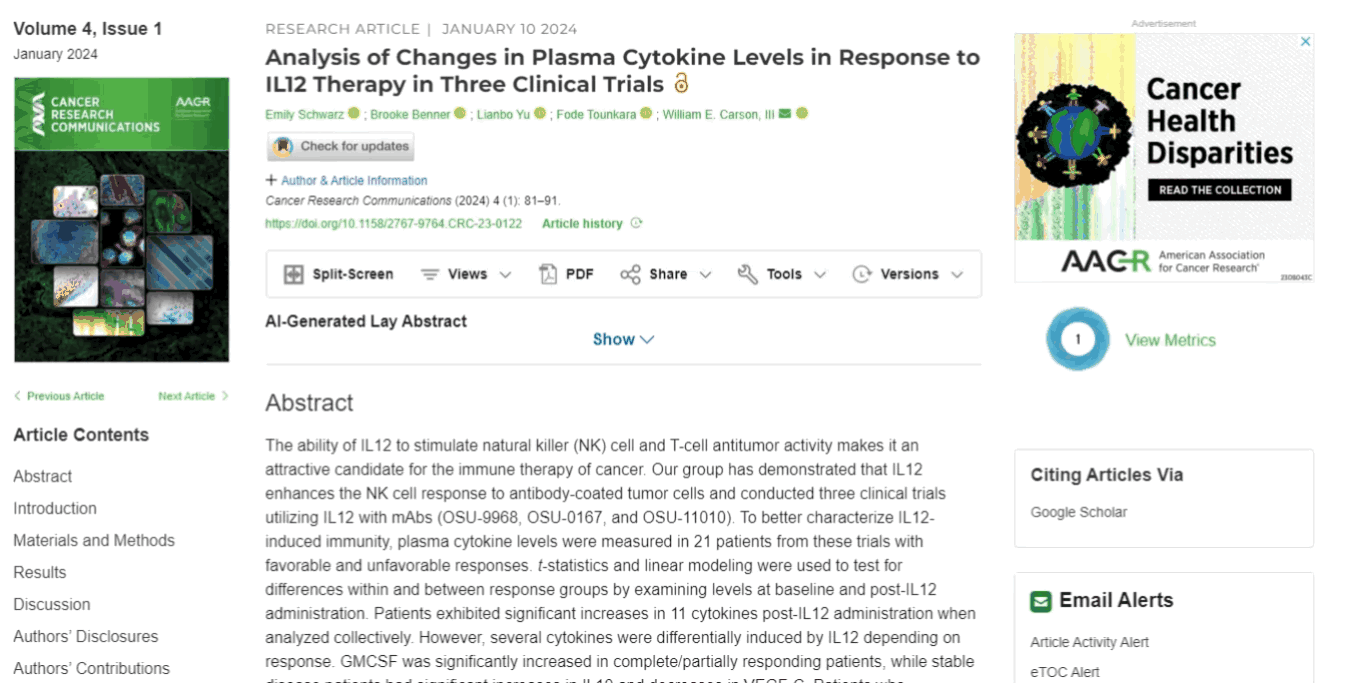Click the Split-Screen icon
Viewport: 1364px width, 683px height.
(x=293, y=274)
